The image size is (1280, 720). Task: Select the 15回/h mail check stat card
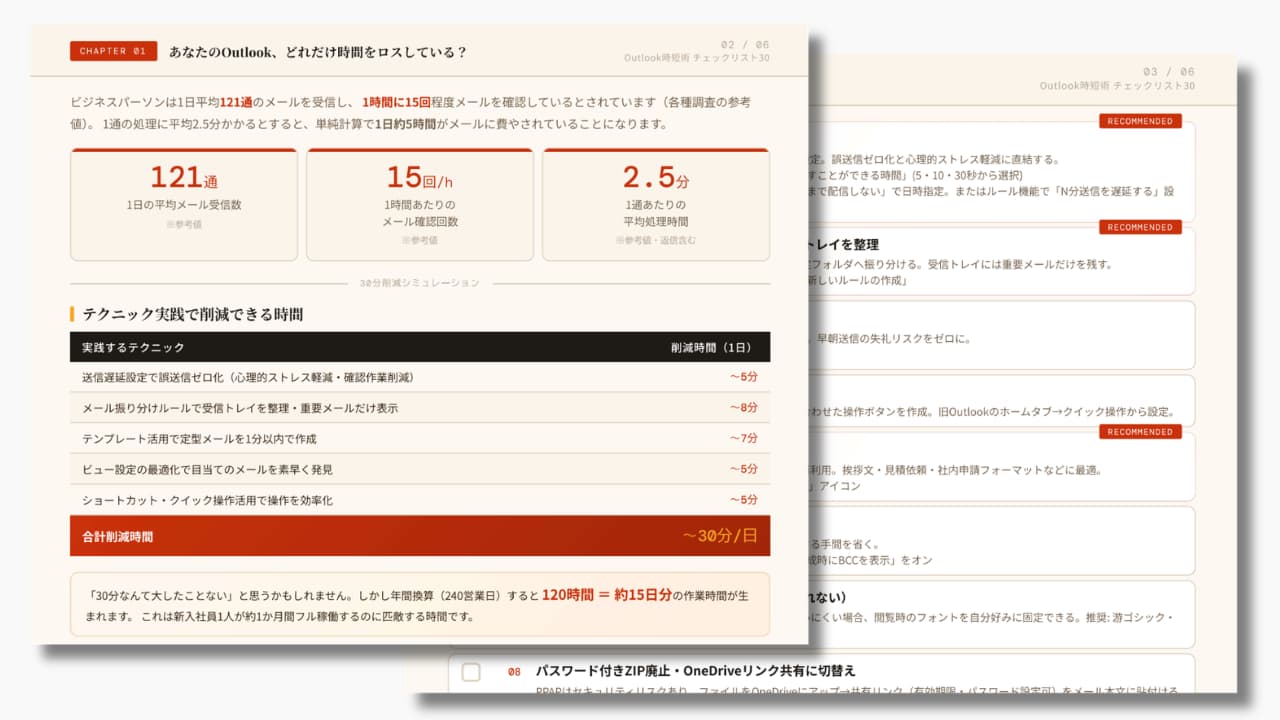[x=420, y=204]
